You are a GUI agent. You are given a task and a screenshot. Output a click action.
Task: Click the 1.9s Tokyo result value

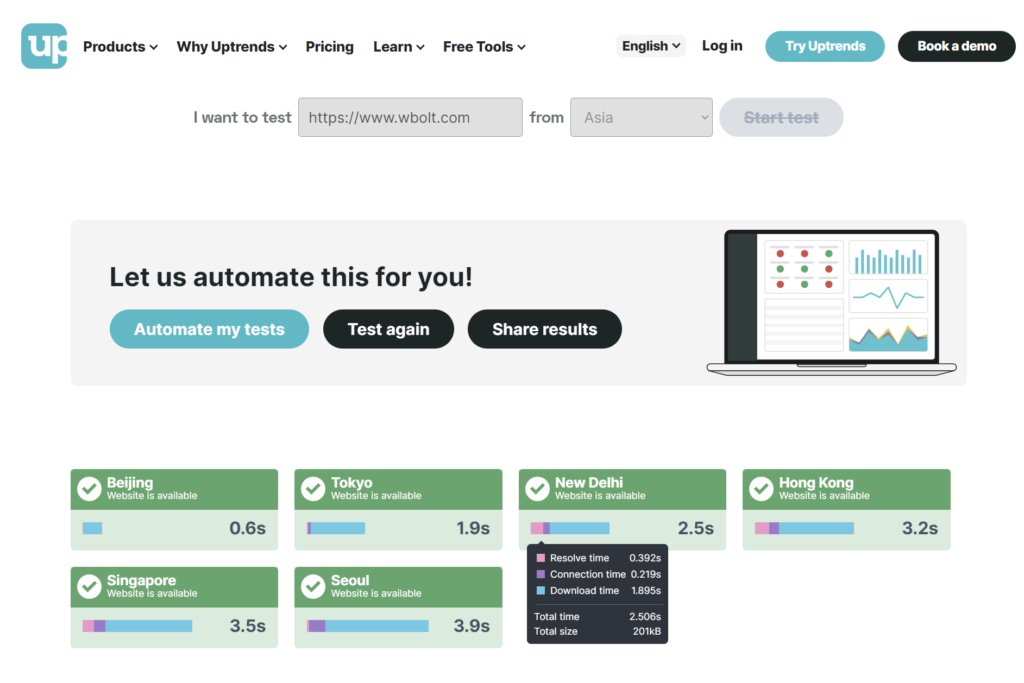(x=473, y=528)
